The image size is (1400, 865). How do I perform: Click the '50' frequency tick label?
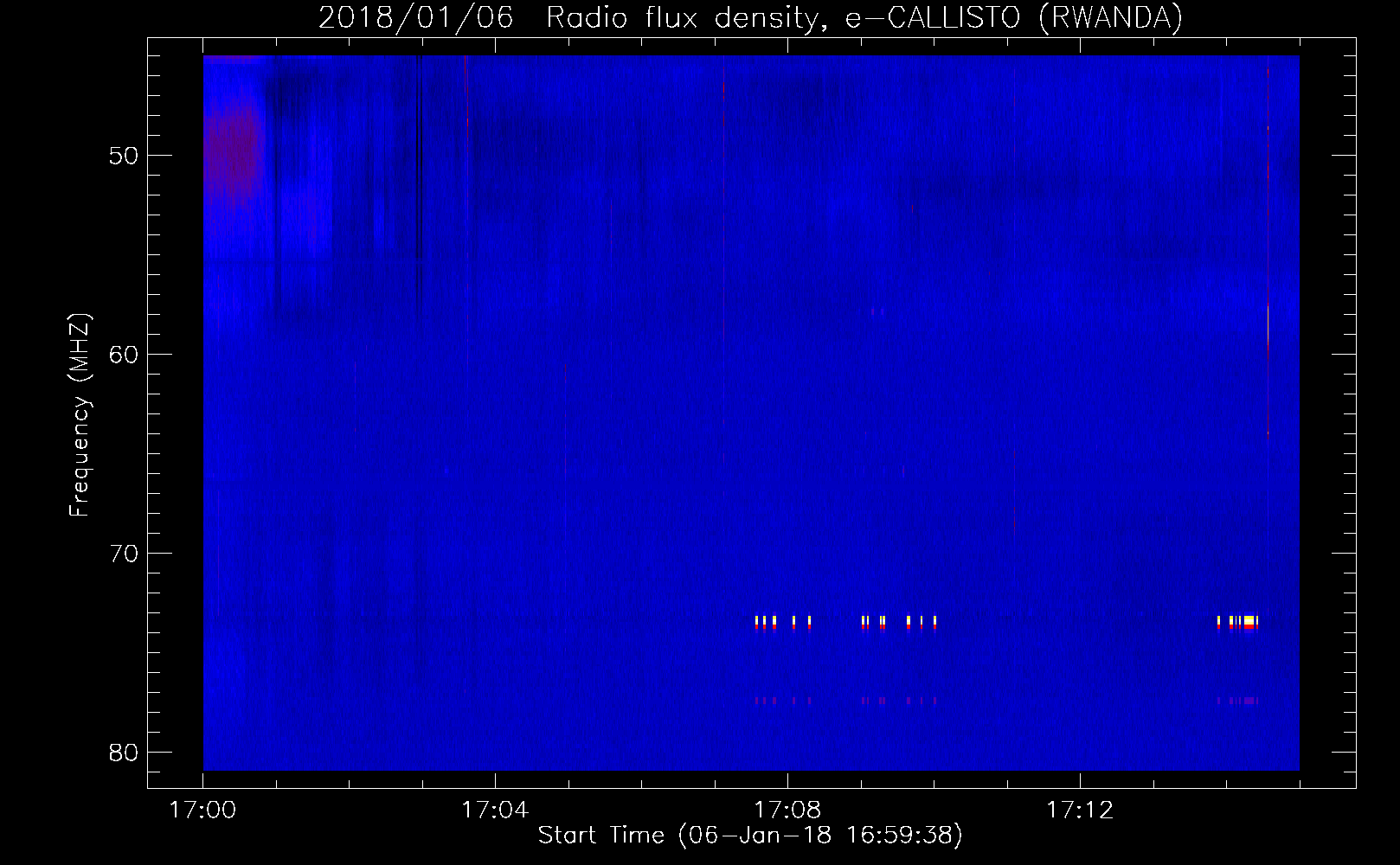125,156
